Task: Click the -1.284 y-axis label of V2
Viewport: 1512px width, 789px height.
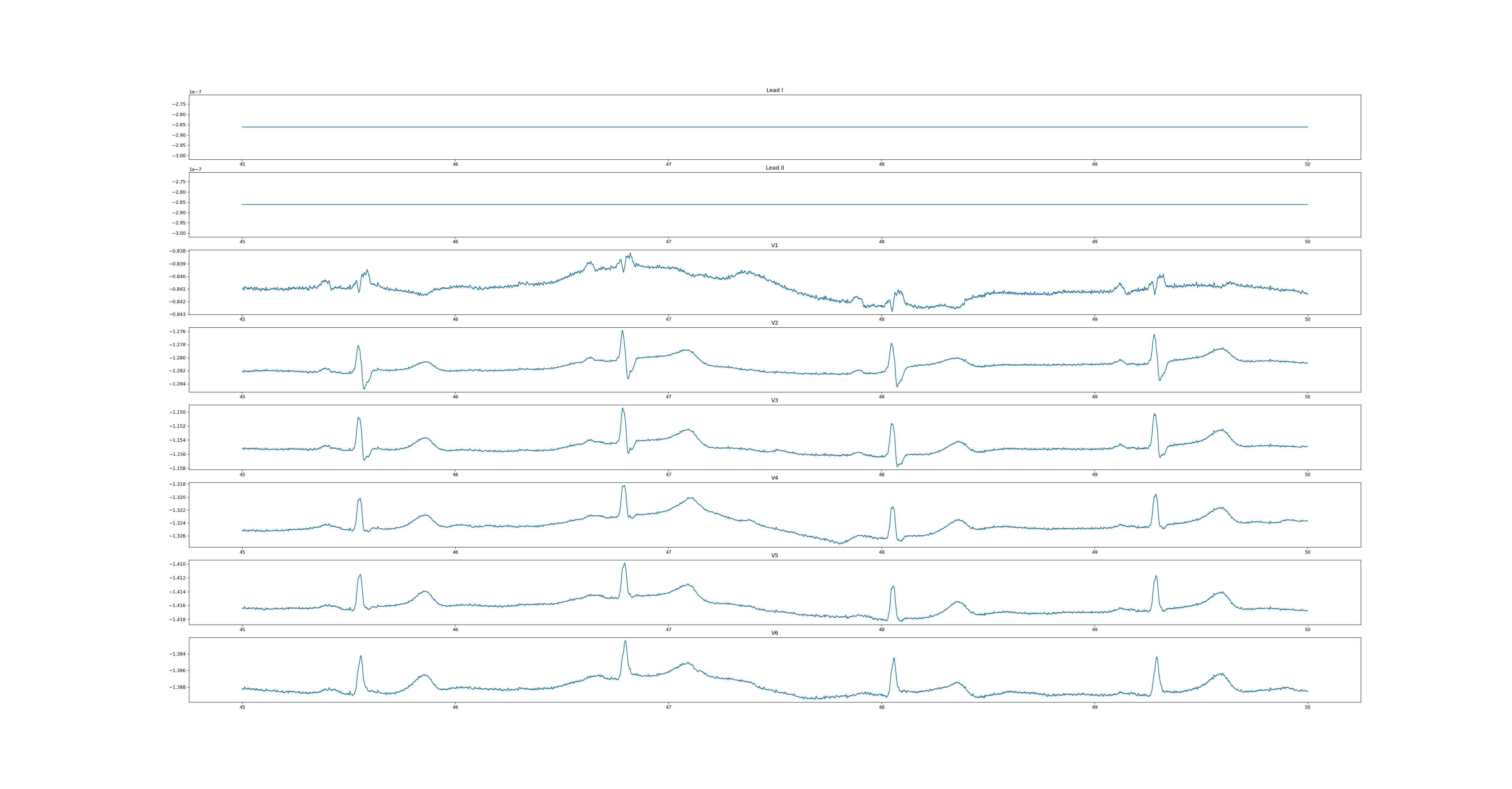Action: [178, 384]
